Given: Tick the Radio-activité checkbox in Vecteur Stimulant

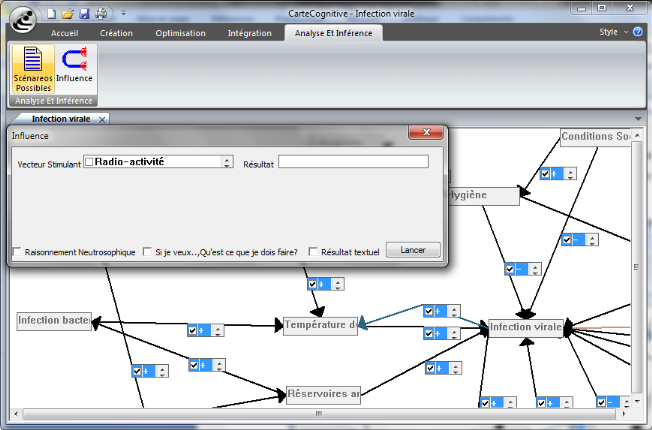Looking at the screenshot, I should point(89,162).
